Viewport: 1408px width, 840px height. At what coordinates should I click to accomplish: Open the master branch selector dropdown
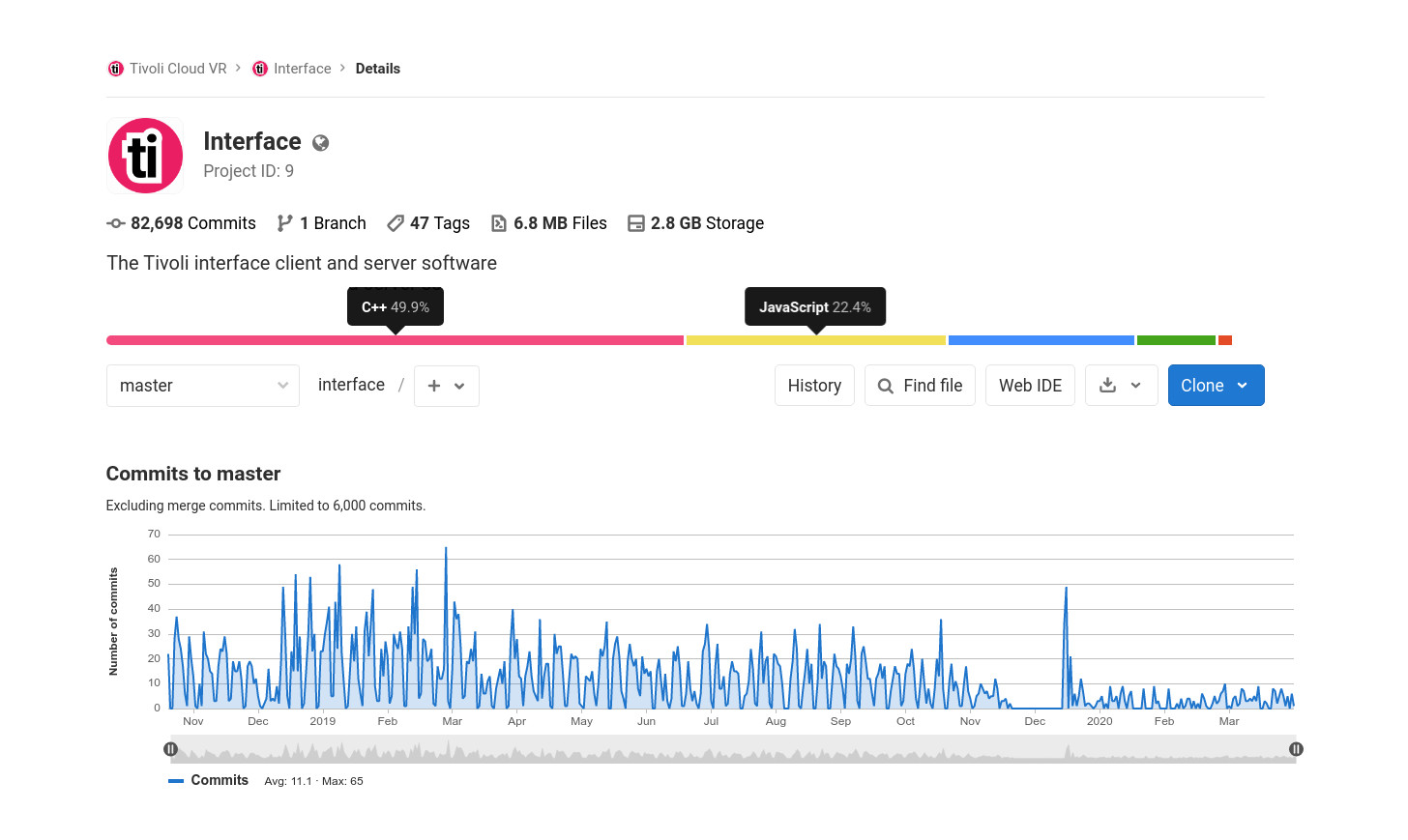pyautogui.click(x=203, y=386)
